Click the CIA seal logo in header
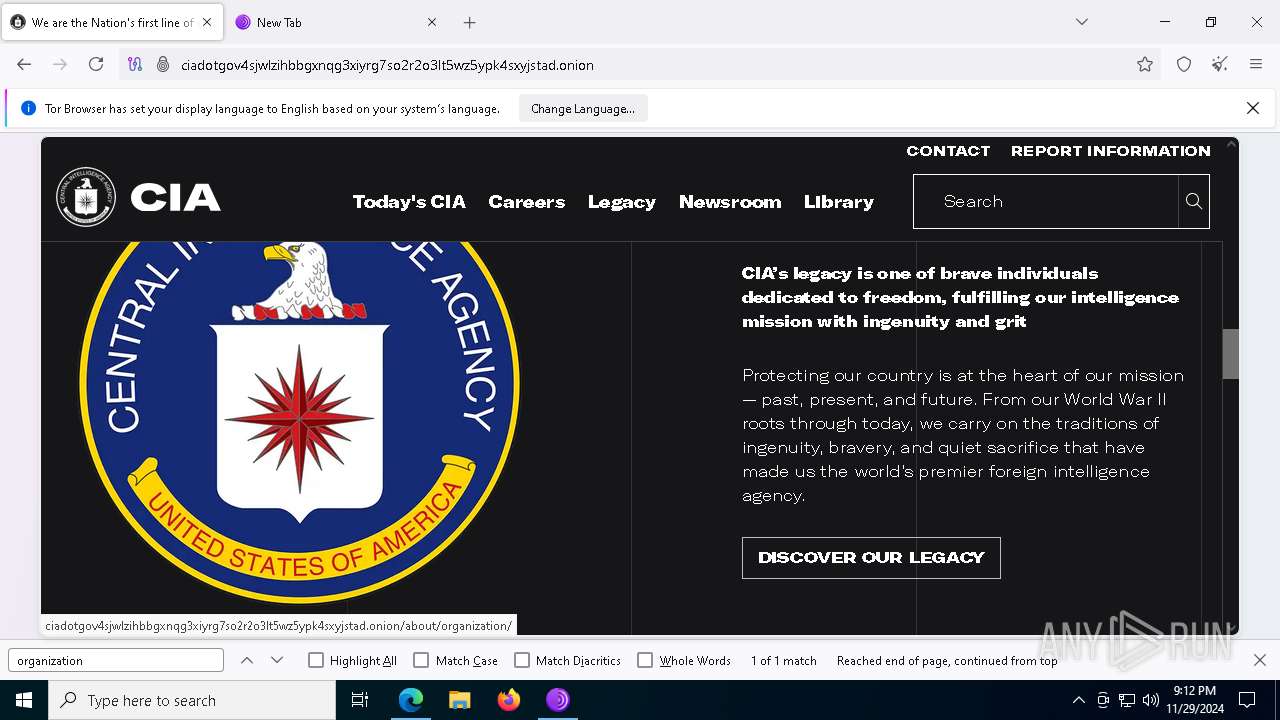The width and height of the screenshot is (1280, 720). pos(86,197)
